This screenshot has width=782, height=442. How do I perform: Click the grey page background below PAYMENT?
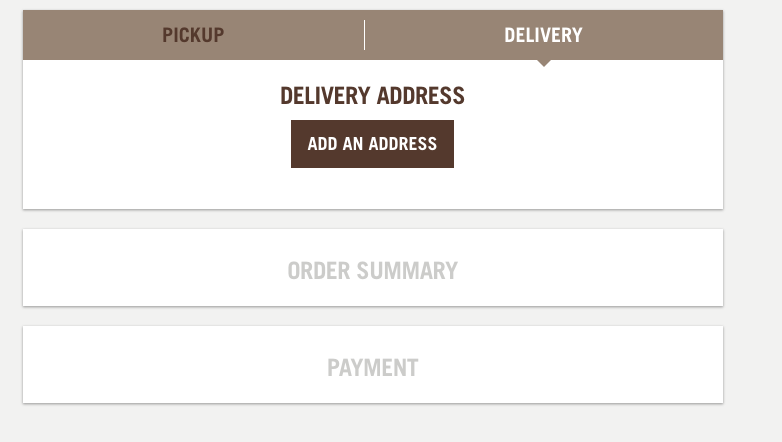(x=373, y=424)
